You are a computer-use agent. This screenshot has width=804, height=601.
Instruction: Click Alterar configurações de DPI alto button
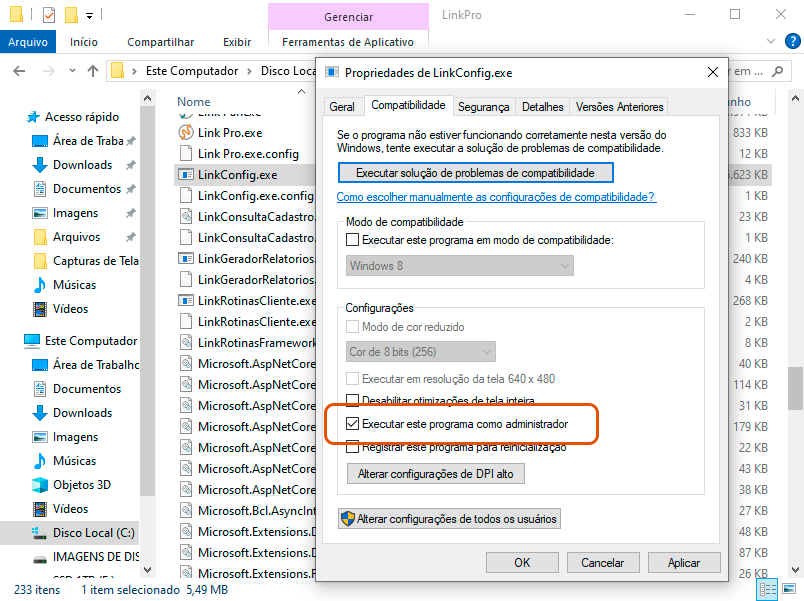click(435, 474)
